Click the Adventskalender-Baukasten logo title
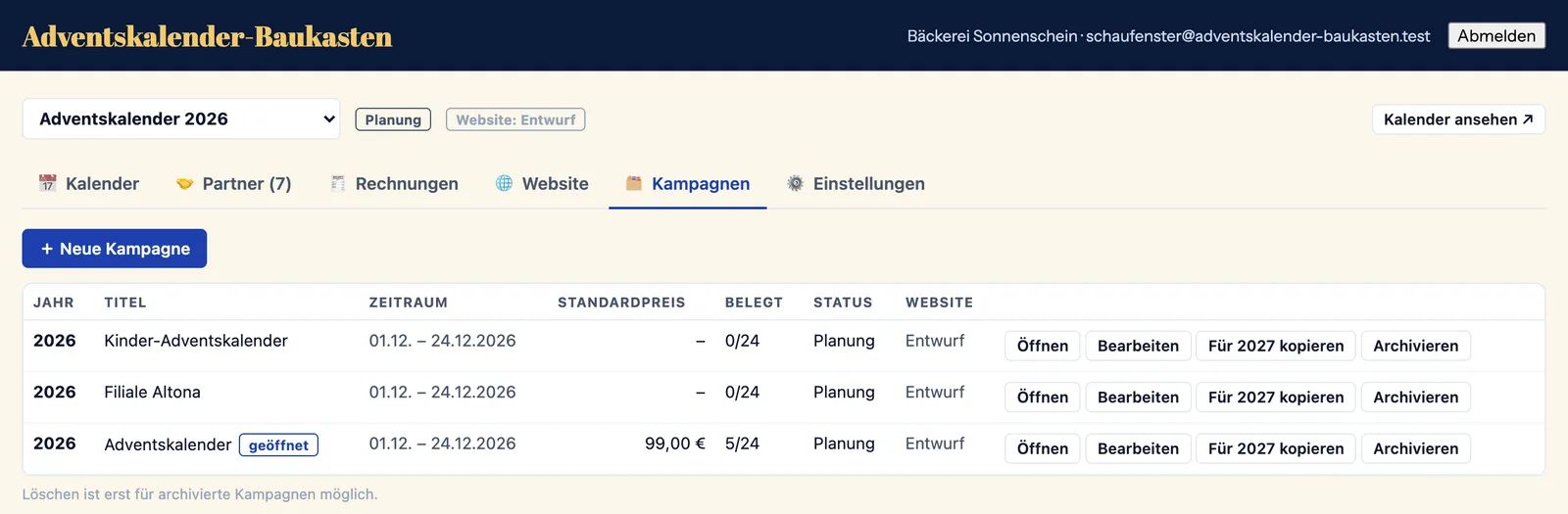Viewport: 1568px width, 514px height. tap(207, 36)
